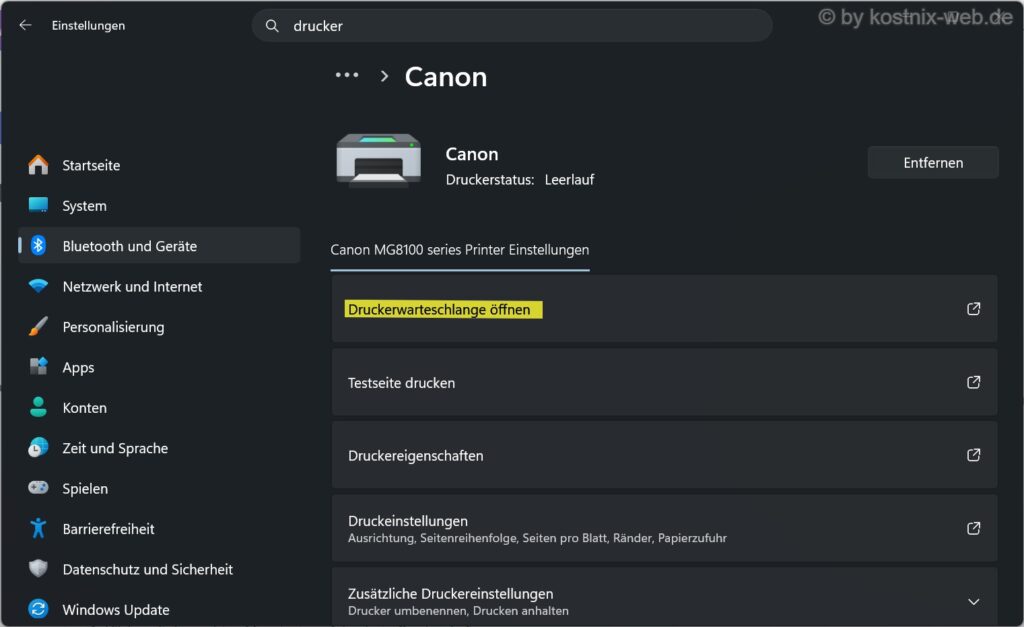
Task: Click the Entfernen button
Action: (933, 163)
